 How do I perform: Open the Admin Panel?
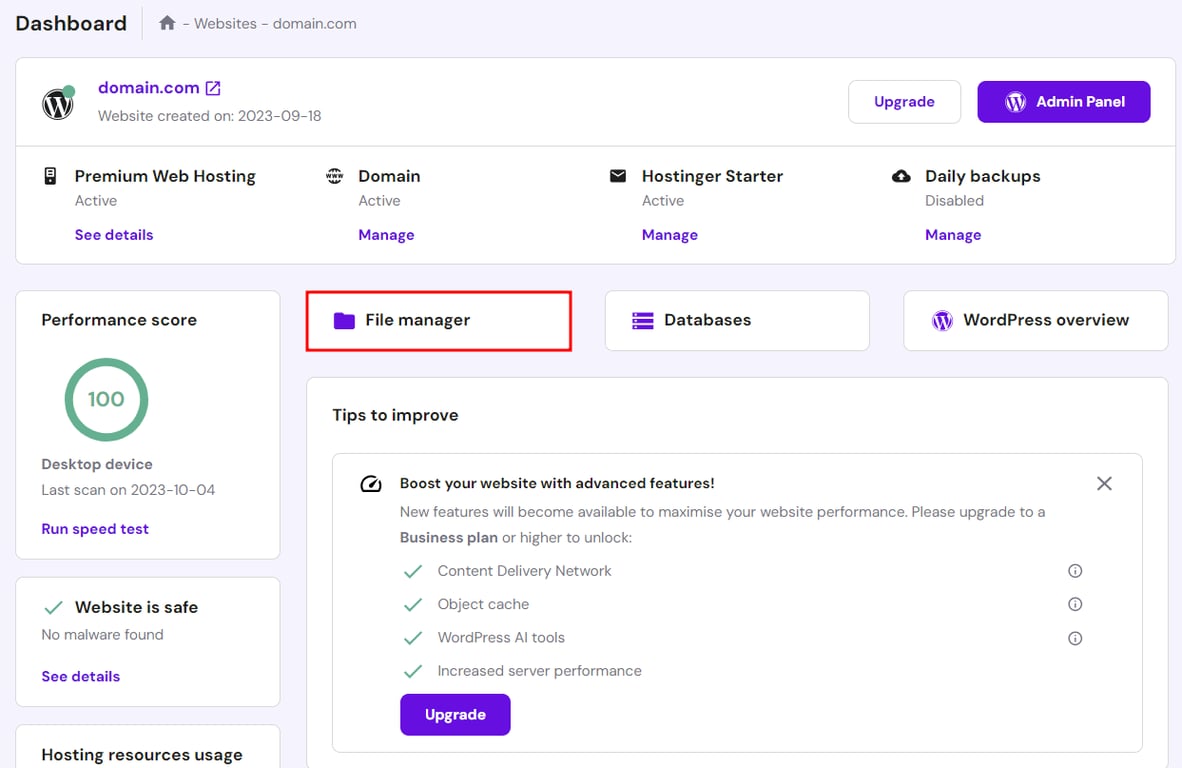(x=1063, y=101)
